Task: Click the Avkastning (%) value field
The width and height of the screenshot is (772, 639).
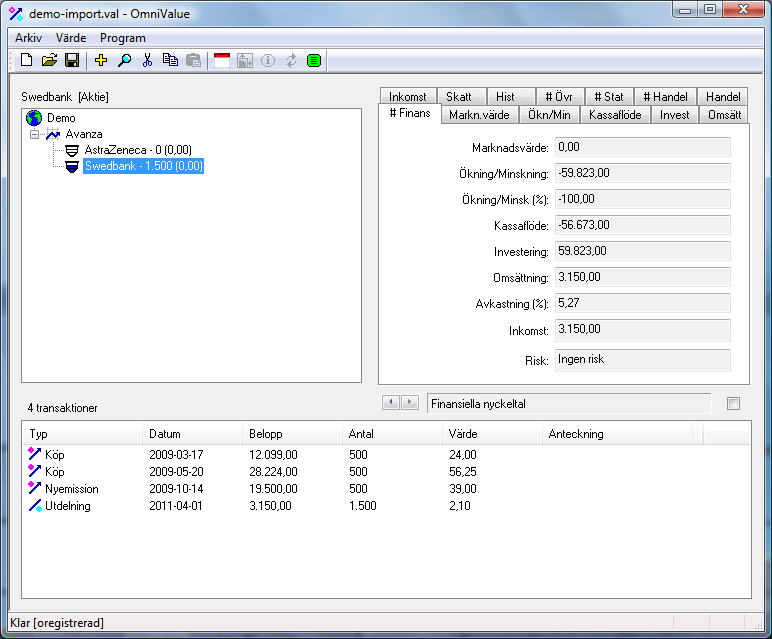Action: pyautogui.click(x=643, y=303)
